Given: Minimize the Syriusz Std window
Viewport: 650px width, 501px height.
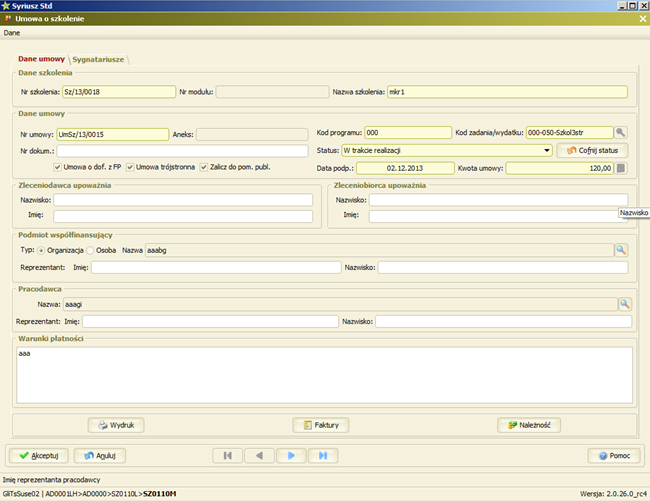Looking at the screenshot, I should 622,6.
